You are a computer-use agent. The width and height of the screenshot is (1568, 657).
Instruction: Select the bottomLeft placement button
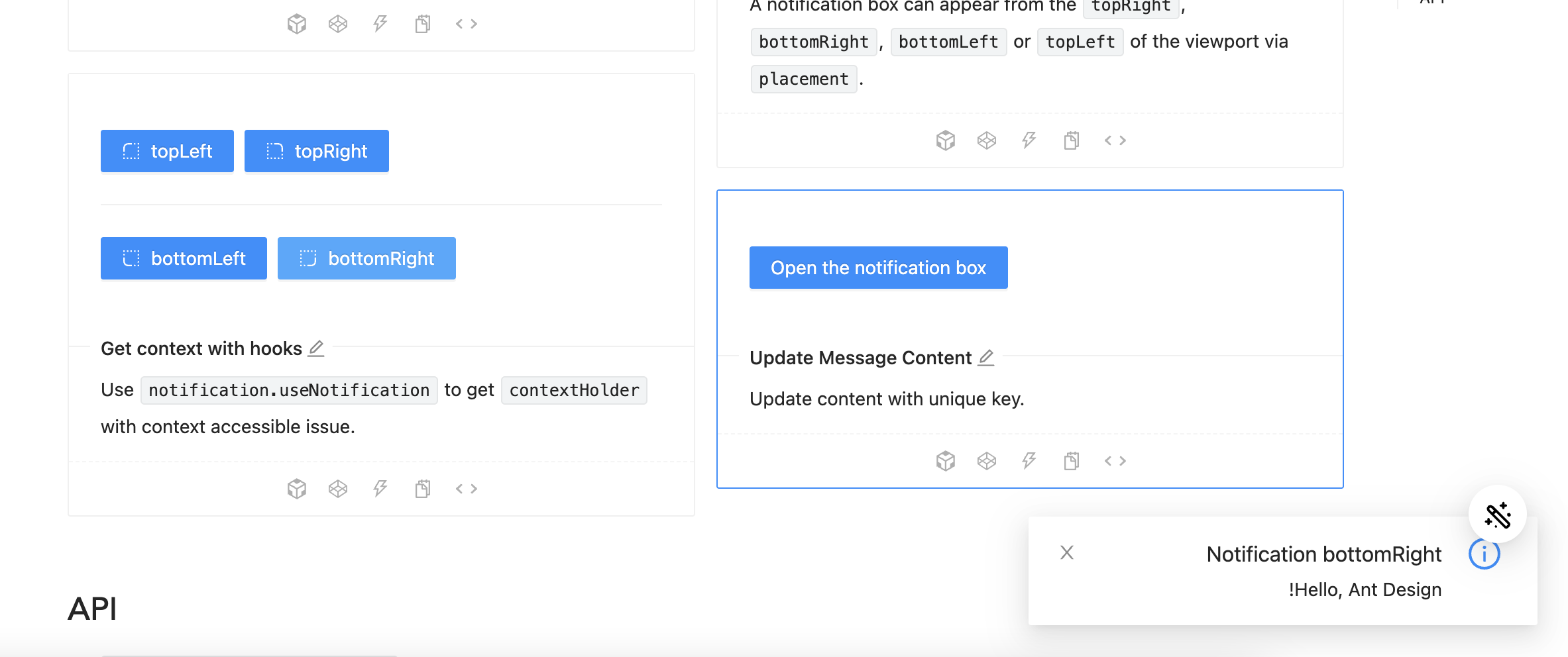(184, 258)
